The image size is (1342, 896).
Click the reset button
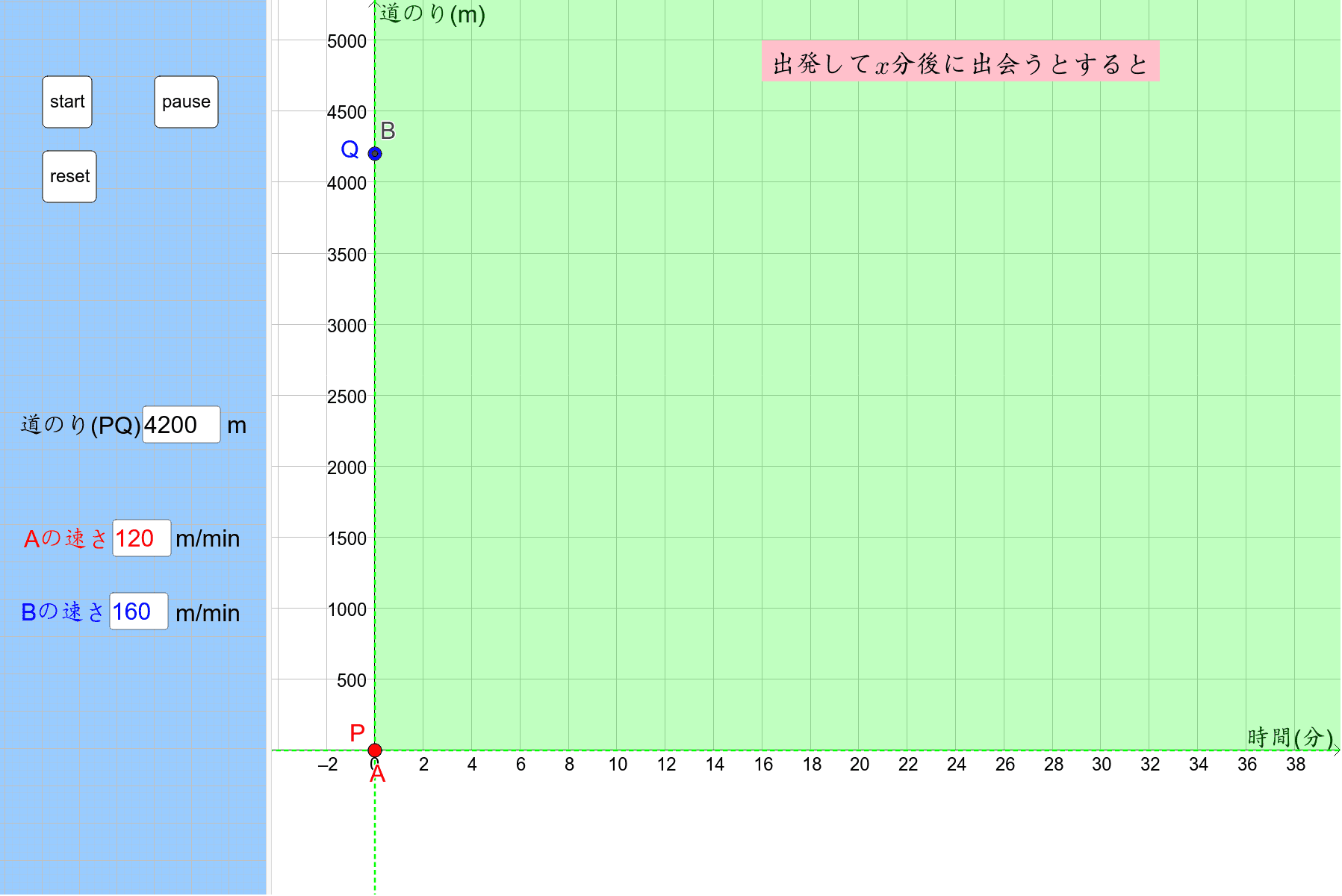coord(69,176)
